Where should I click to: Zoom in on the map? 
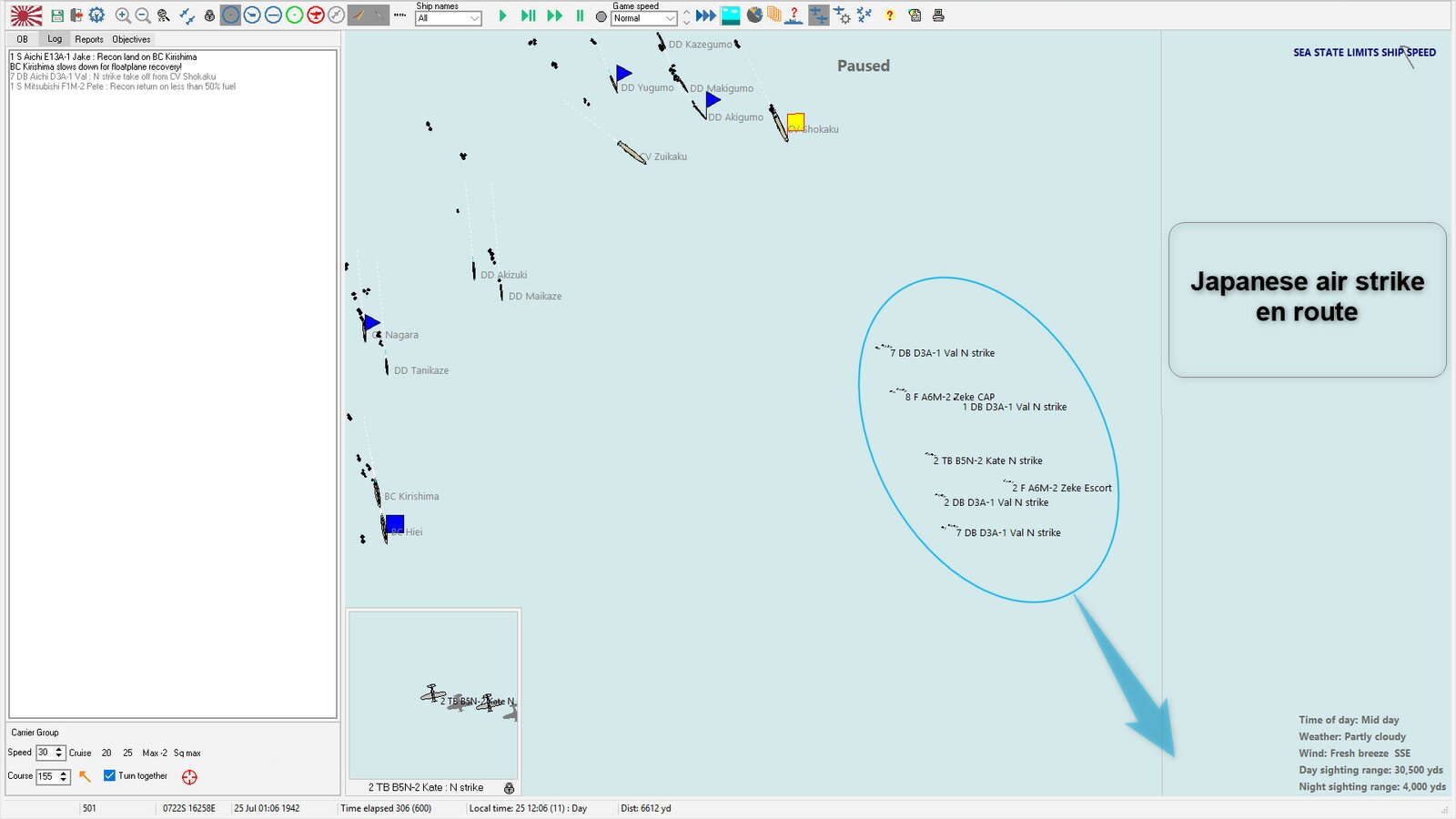coord(123,15)
